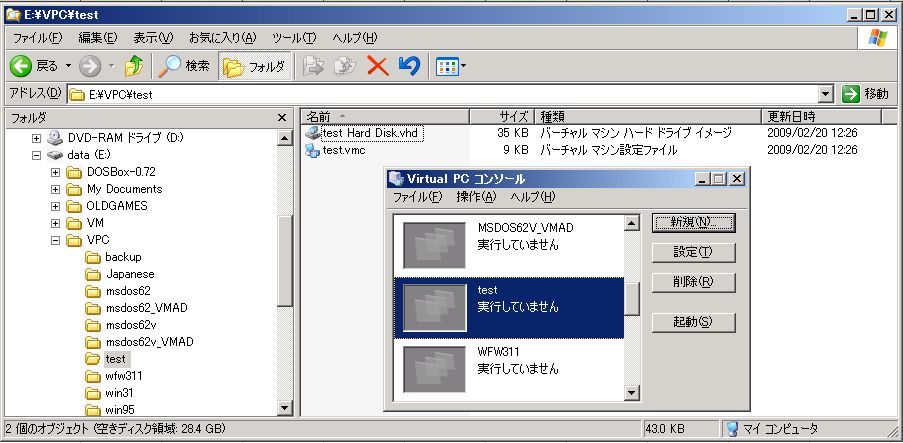Click the red Delete X icon
This screenshot has height=443, width=903.
coord(378,66)
